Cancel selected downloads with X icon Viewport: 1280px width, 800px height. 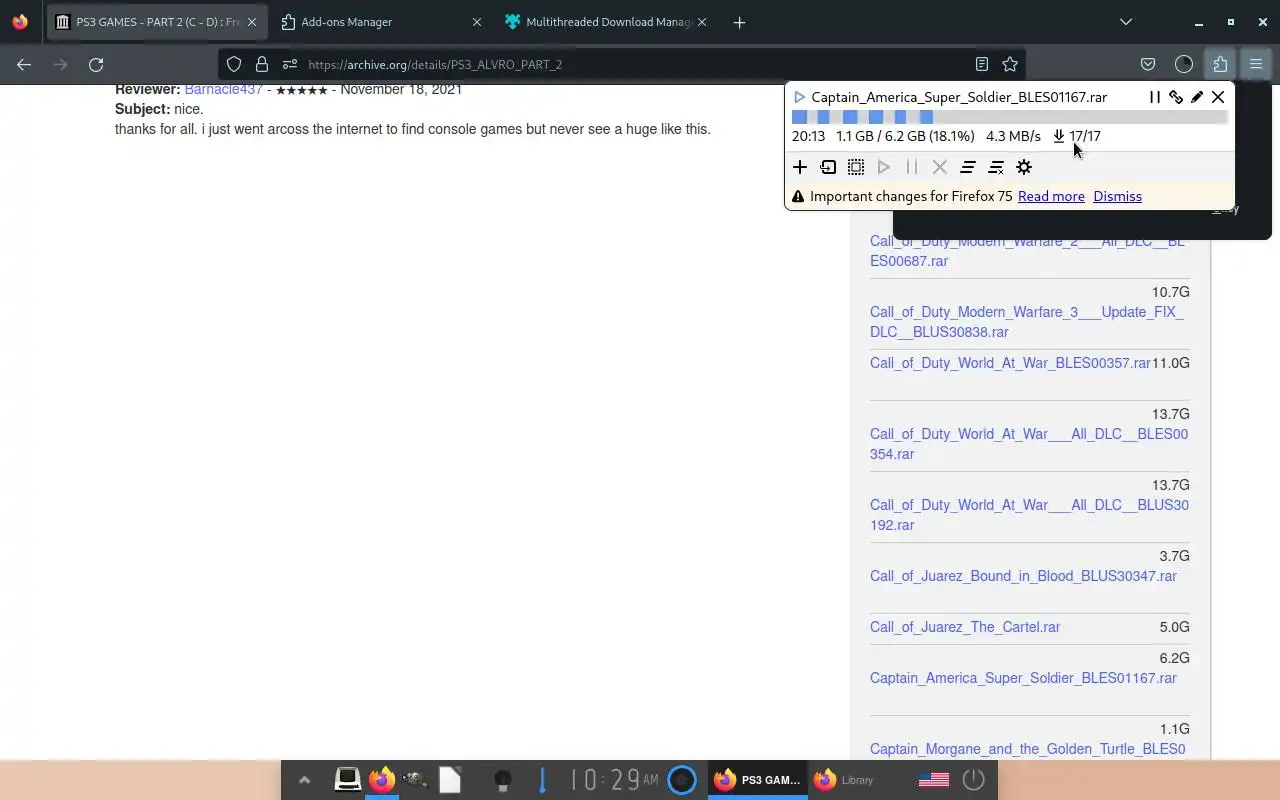pos(940,167)
